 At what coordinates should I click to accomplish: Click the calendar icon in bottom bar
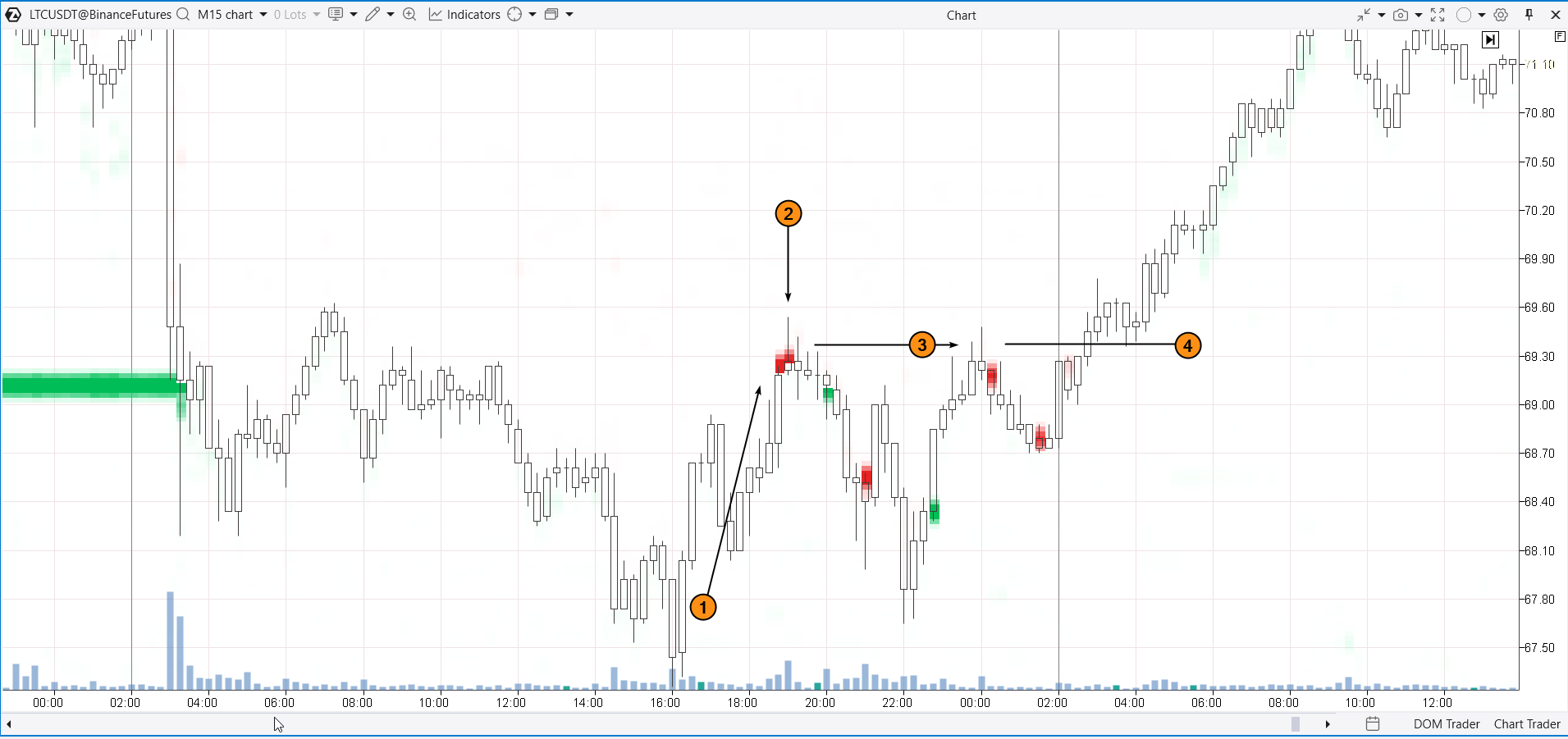point(1373,724)
